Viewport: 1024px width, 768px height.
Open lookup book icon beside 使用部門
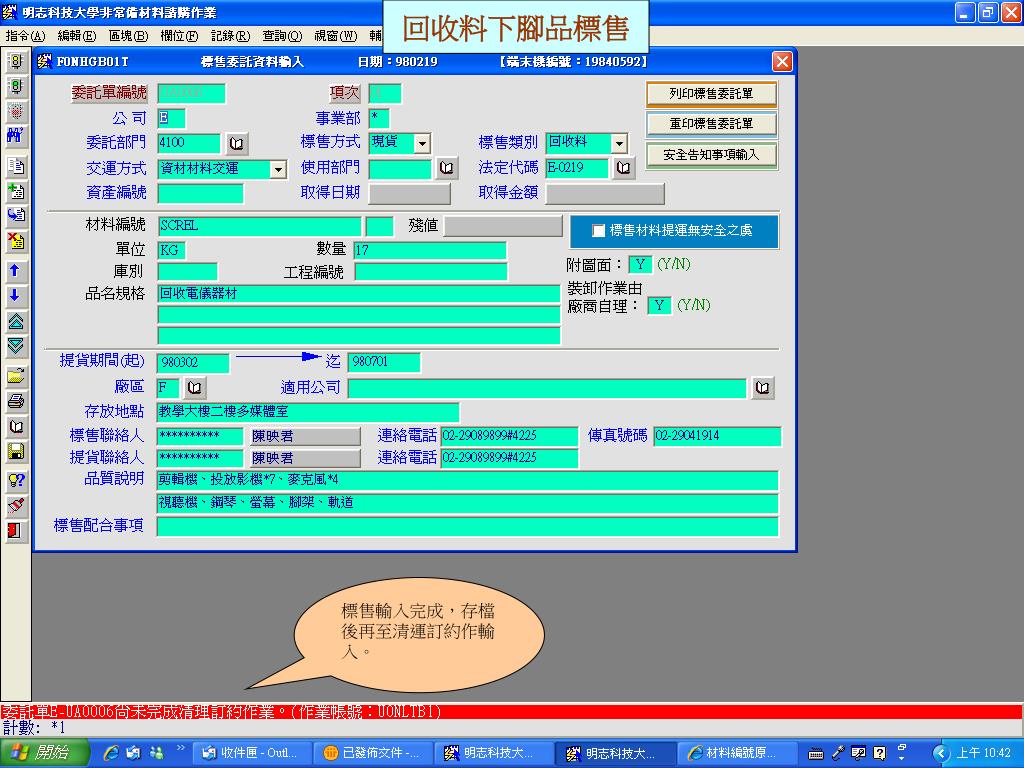tap(447, 168)
